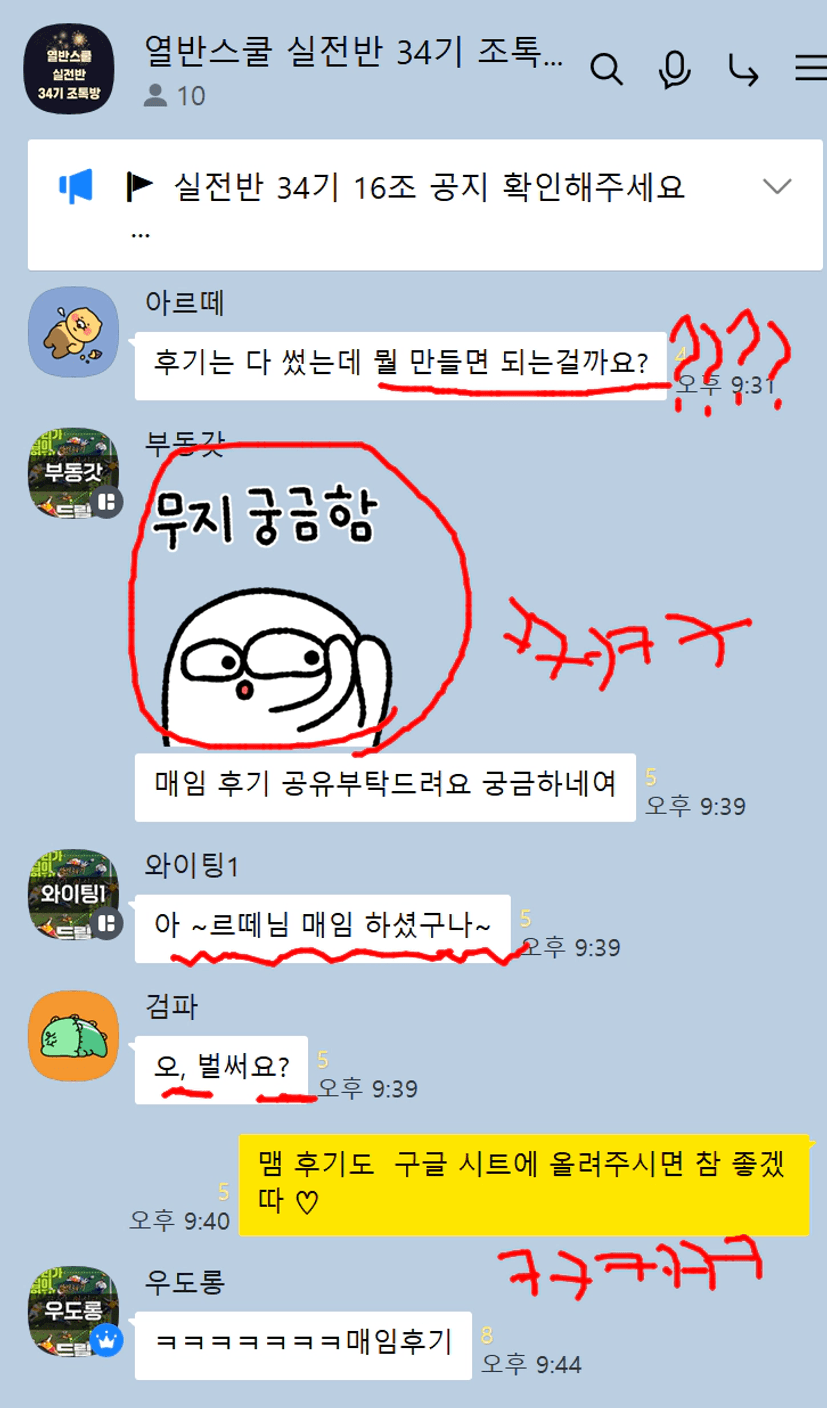Click the member count showing 10
The height and width of the screenshot is (1408, 827).
pos(174,95)
